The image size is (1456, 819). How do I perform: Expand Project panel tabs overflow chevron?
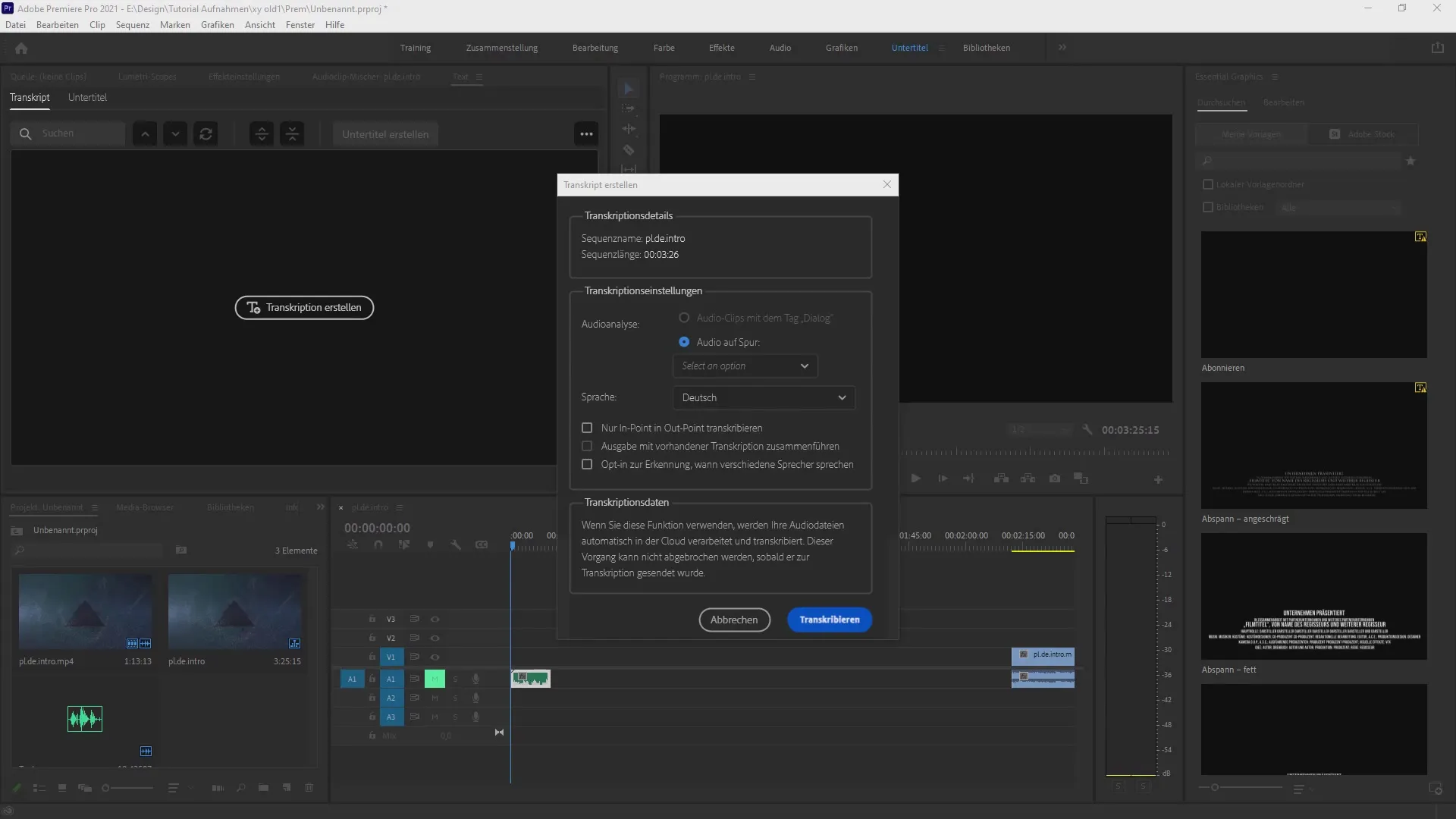321,507
